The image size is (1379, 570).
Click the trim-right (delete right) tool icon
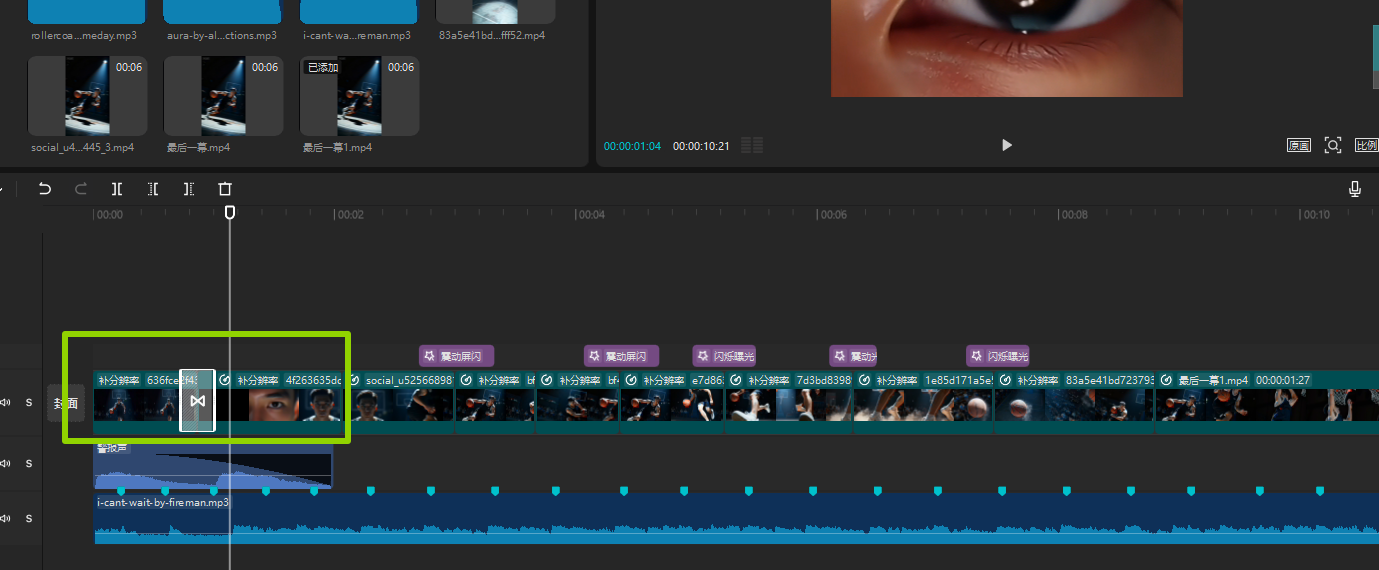pos(189,188)
